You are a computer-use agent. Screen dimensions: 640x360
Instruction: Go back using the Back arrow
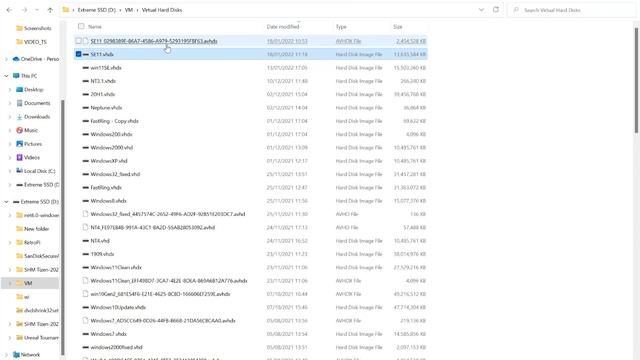coord(9,10)
